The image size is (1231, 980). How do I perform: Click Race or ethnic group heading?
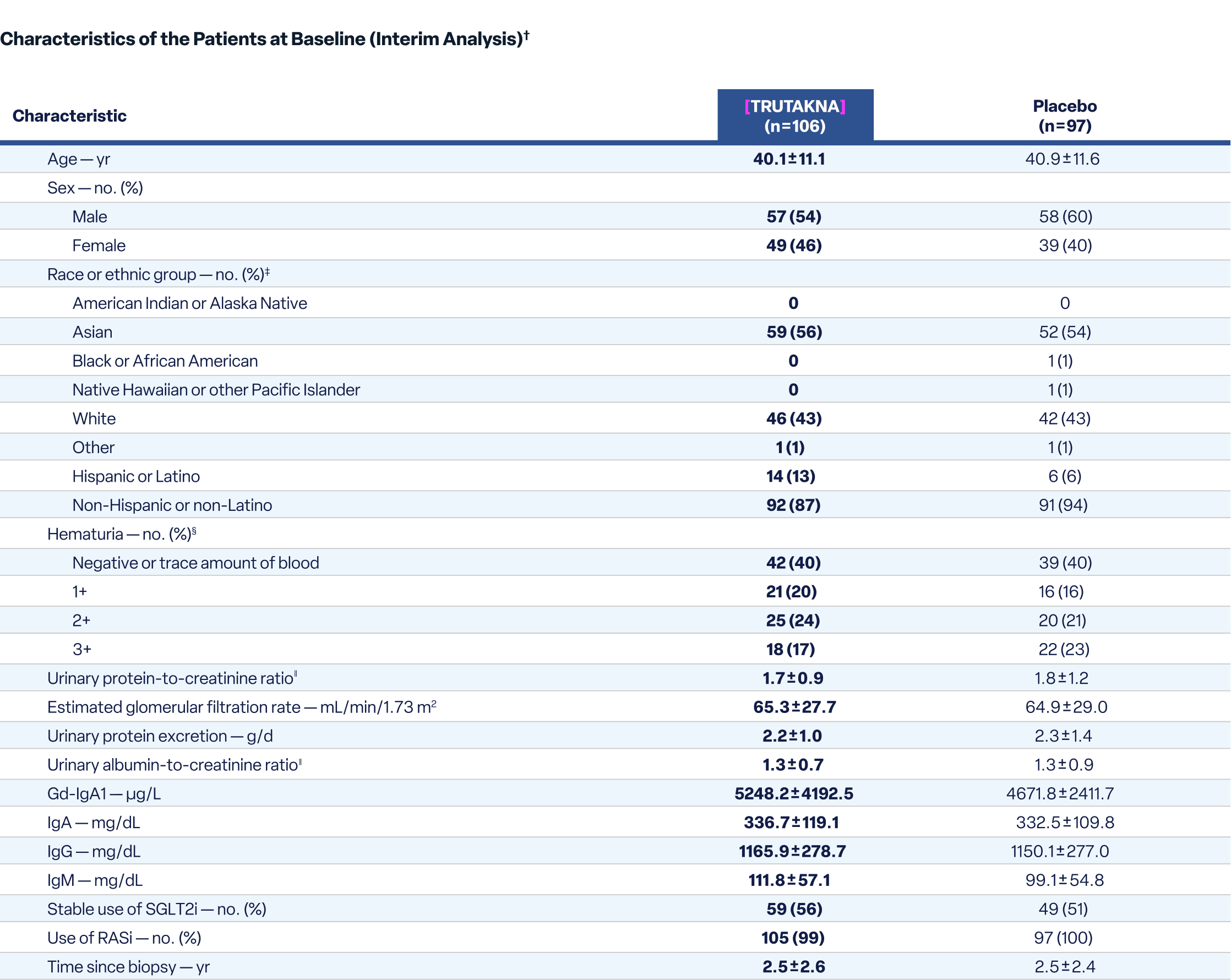click(157, 274)
